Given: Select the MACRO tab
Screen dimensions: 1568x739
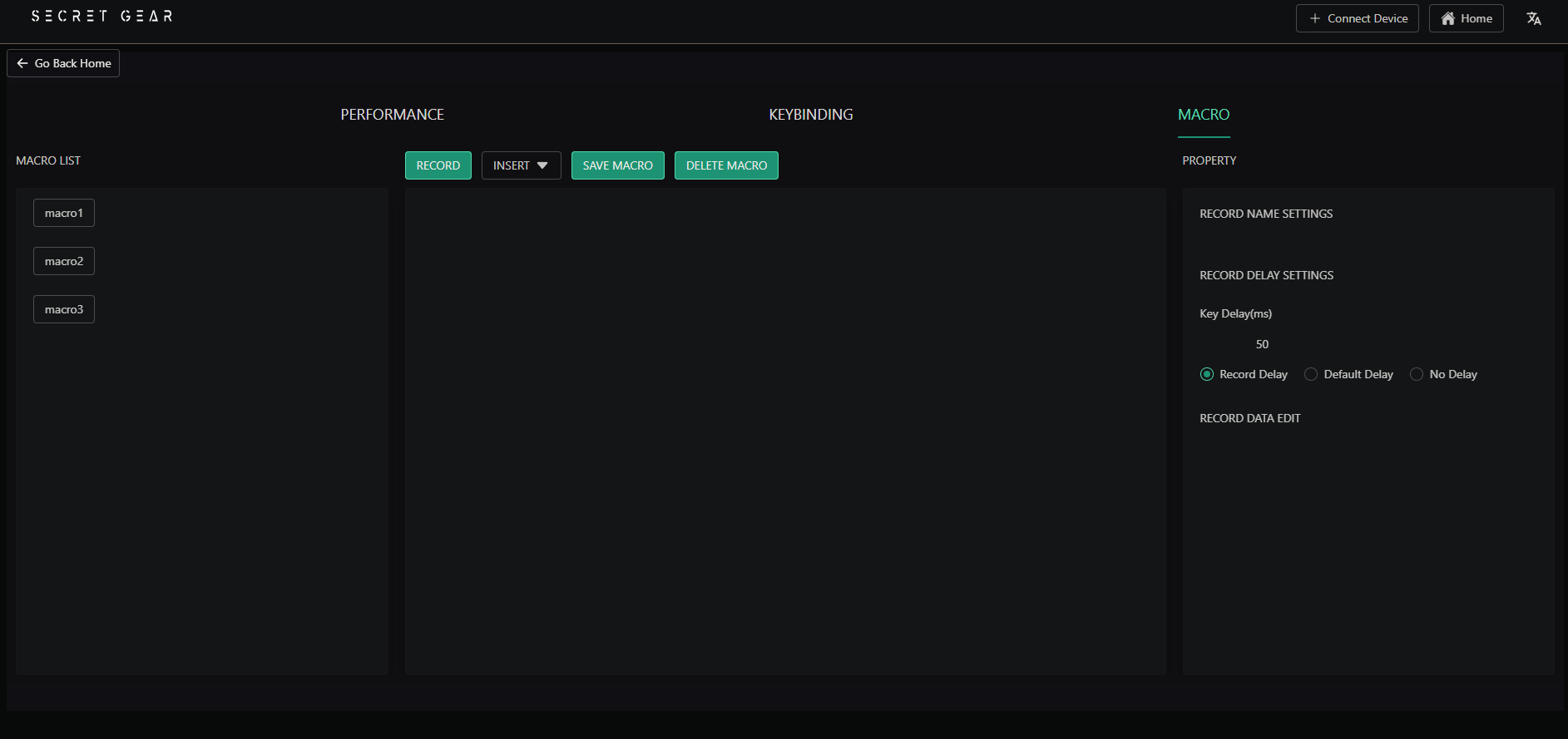Looking at the screenshot, I should [1203, 115].
